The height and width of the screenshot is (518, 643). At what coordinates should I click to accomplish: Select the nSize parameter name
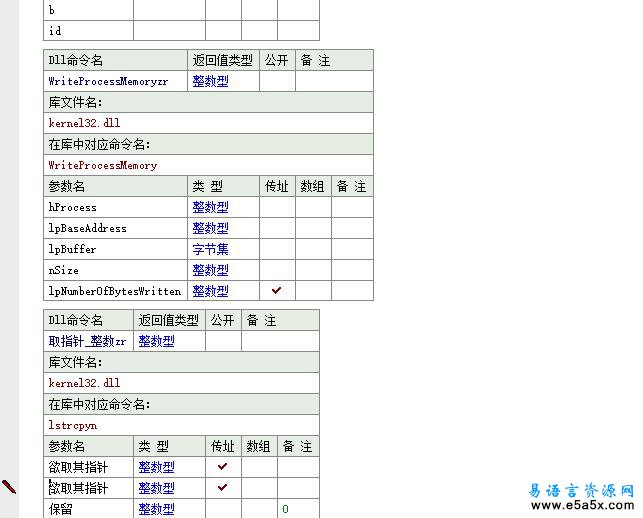pyautogui.click(x=64, y=270)
